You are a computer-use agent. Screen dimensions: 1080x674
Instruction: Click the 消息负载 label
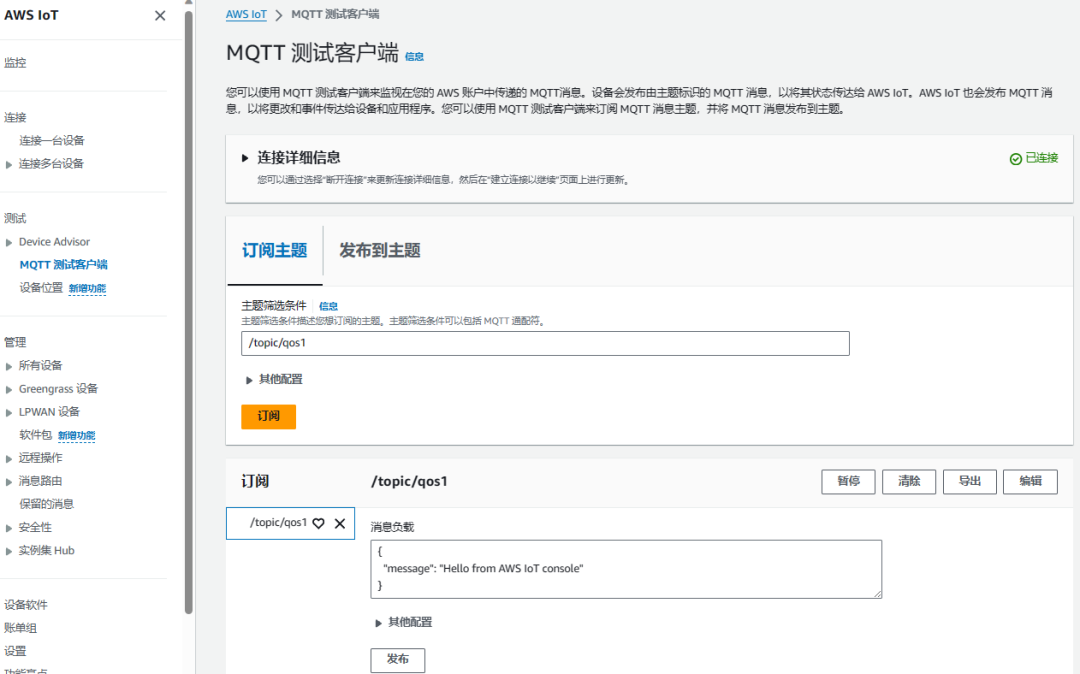point(392,527)
